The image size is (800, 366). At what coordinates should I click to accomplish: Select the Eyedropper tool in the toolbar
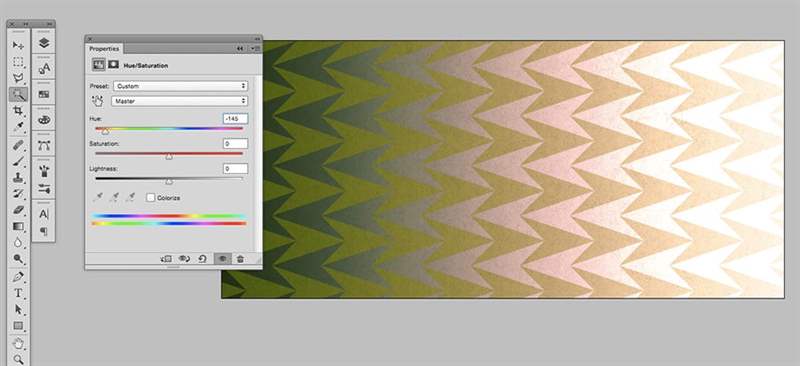[x=18, y=126]
